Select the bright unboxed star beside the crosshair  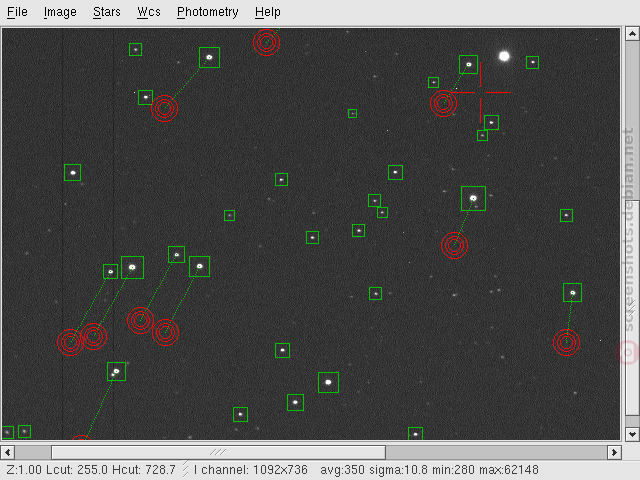[x=504, y=56]
